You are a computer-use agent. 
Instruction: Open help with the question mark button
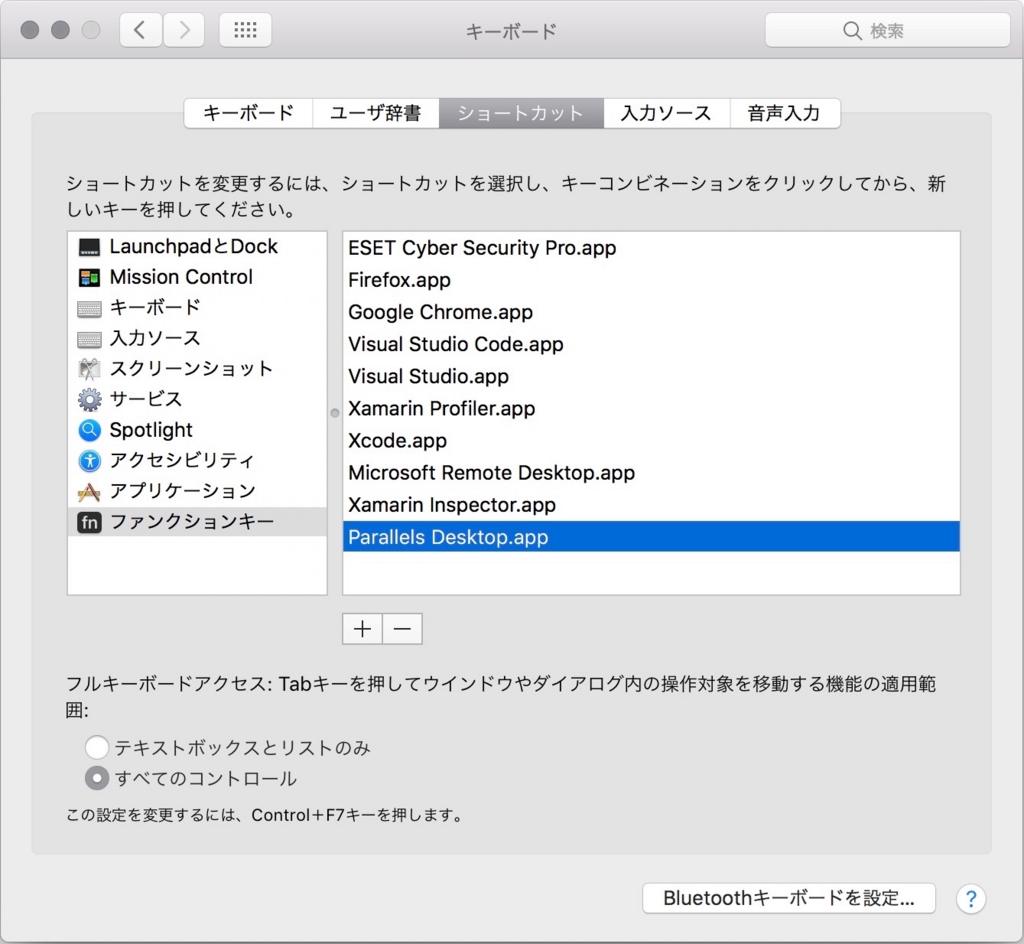(970, 899)
